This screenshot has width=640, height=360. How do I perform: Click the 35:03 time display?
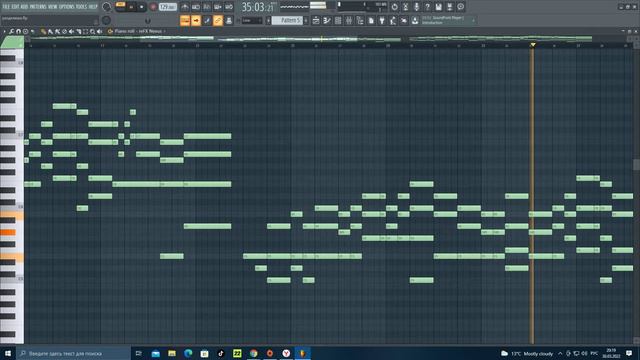[257, 7]
